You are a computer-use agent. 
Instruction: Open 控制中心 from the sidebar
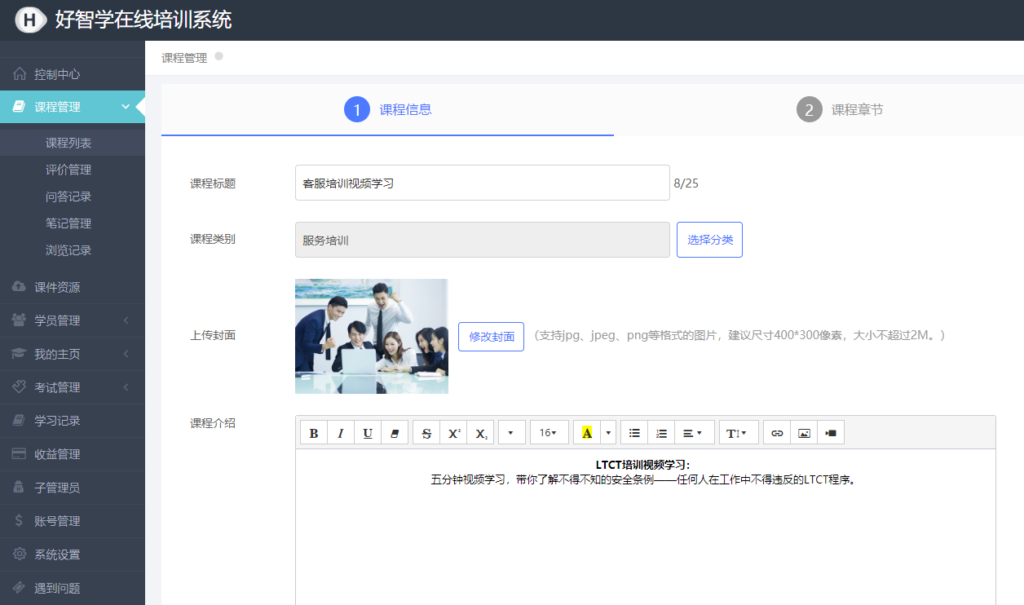pyautogui.click(x=72, y=74)
